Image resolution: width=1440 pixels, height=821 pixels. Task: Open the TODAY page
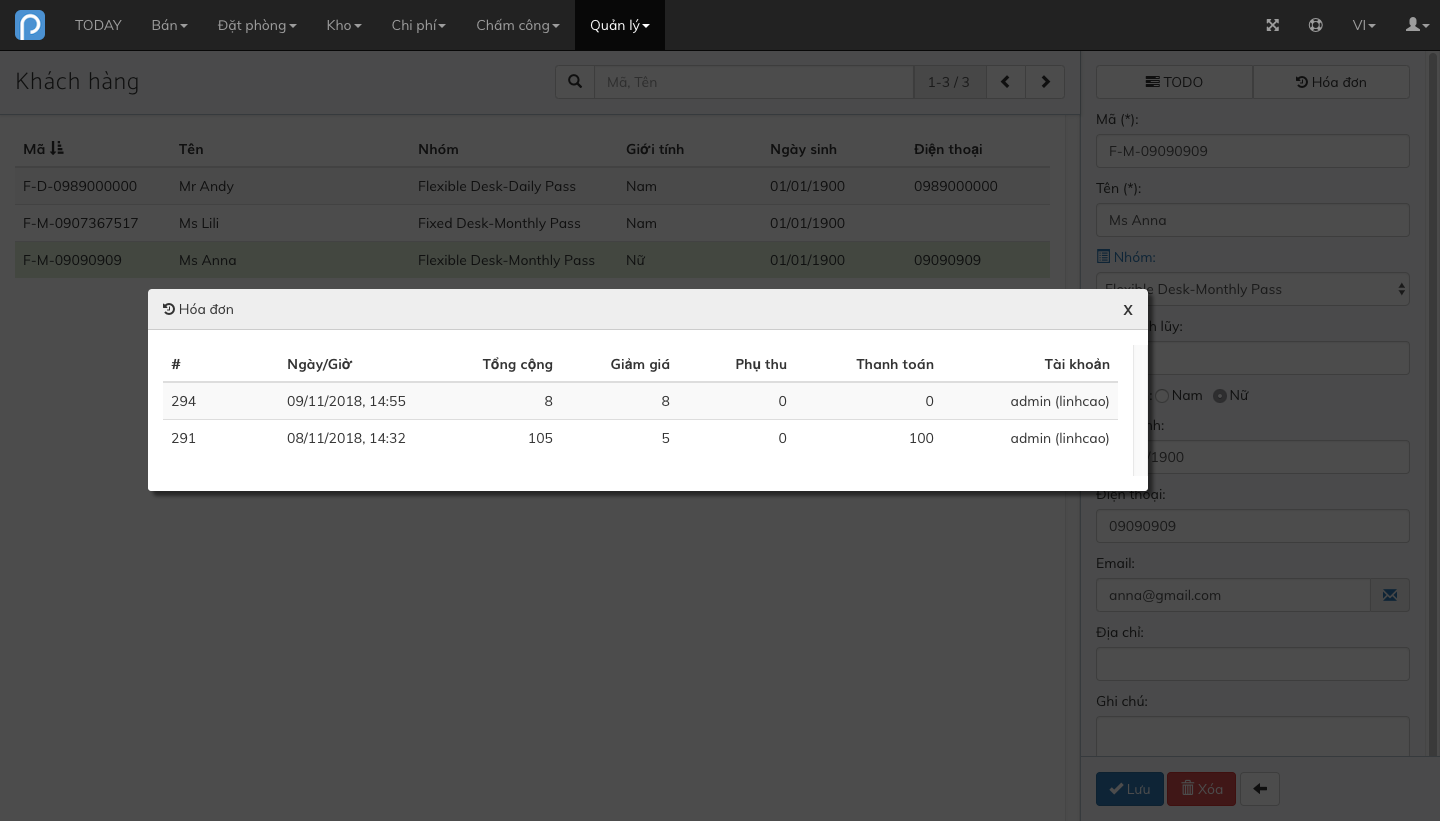[x=98, y=25]
